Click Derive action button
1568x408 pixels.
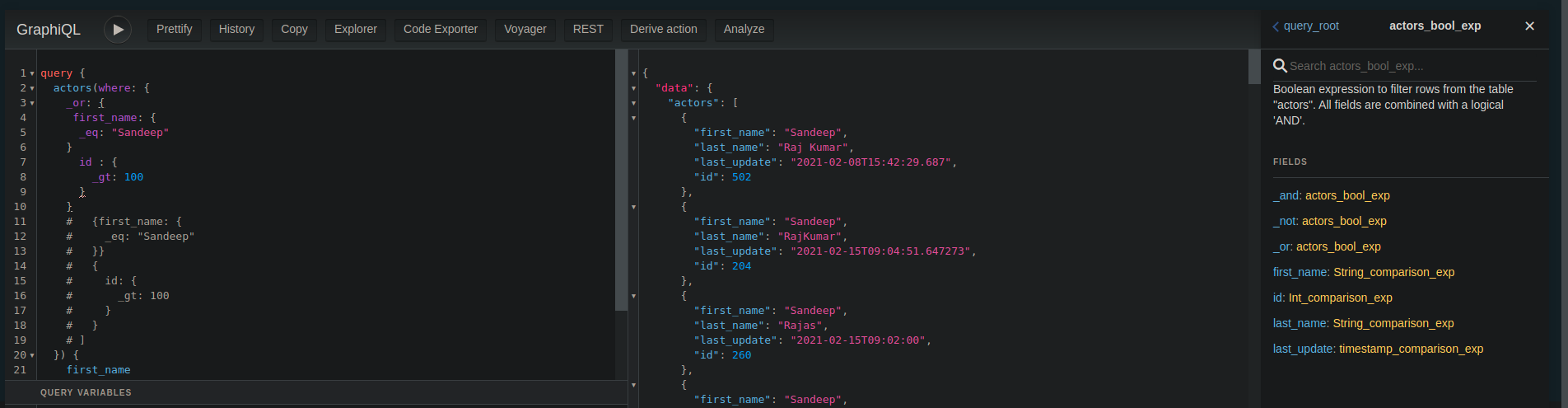click(x=664, y=29)
